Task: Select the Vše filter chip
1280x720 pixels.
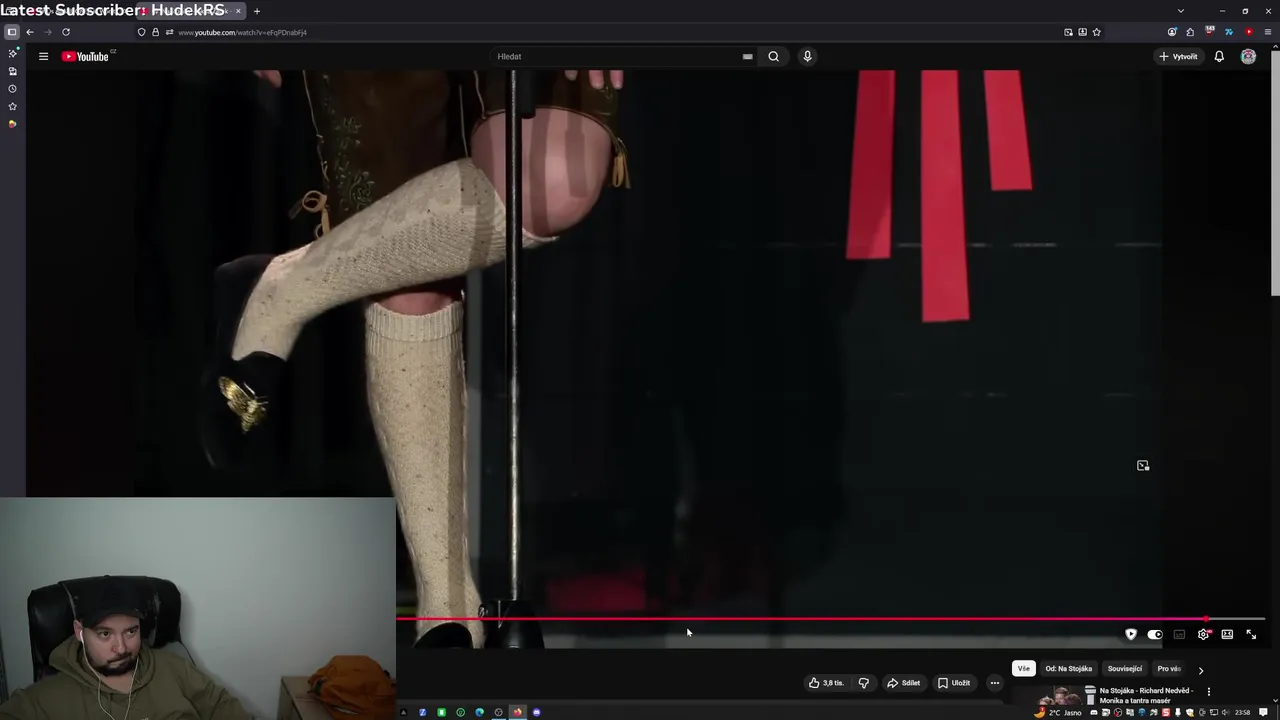Action: [1023, 668]
